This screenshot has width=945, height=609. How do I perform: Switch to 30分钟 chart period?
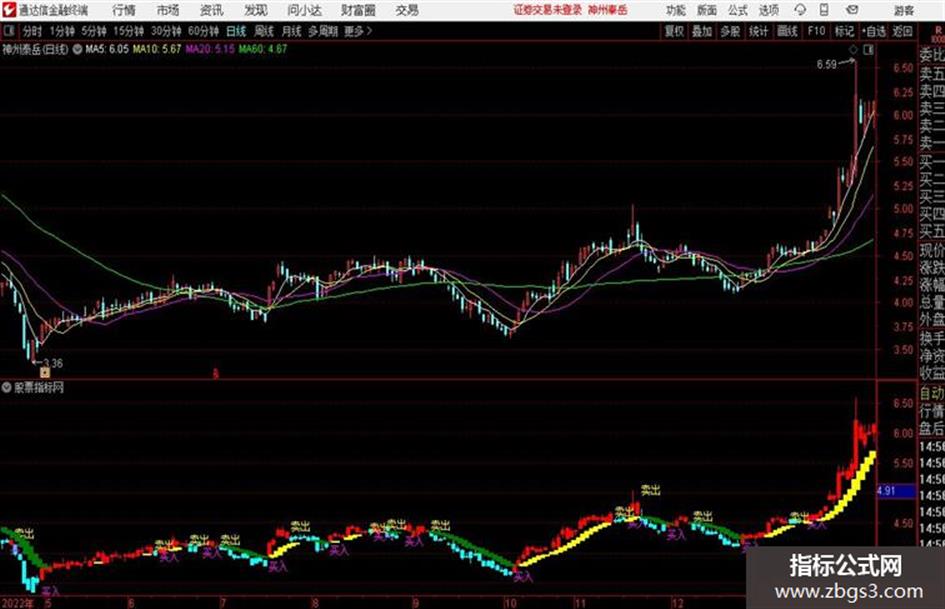pyautogui.click(x=166, y=31)
